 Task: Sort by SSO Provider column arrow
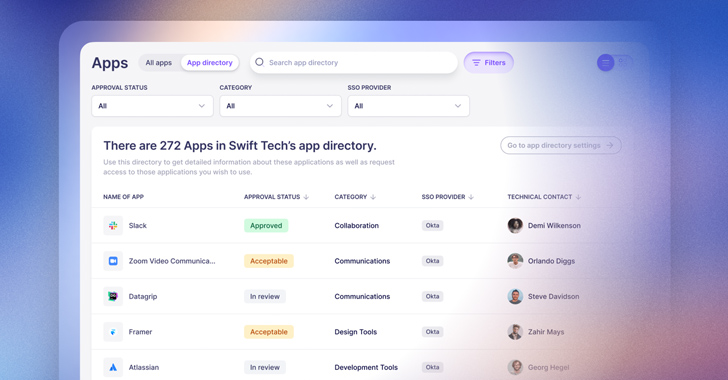tap(471, 197)
